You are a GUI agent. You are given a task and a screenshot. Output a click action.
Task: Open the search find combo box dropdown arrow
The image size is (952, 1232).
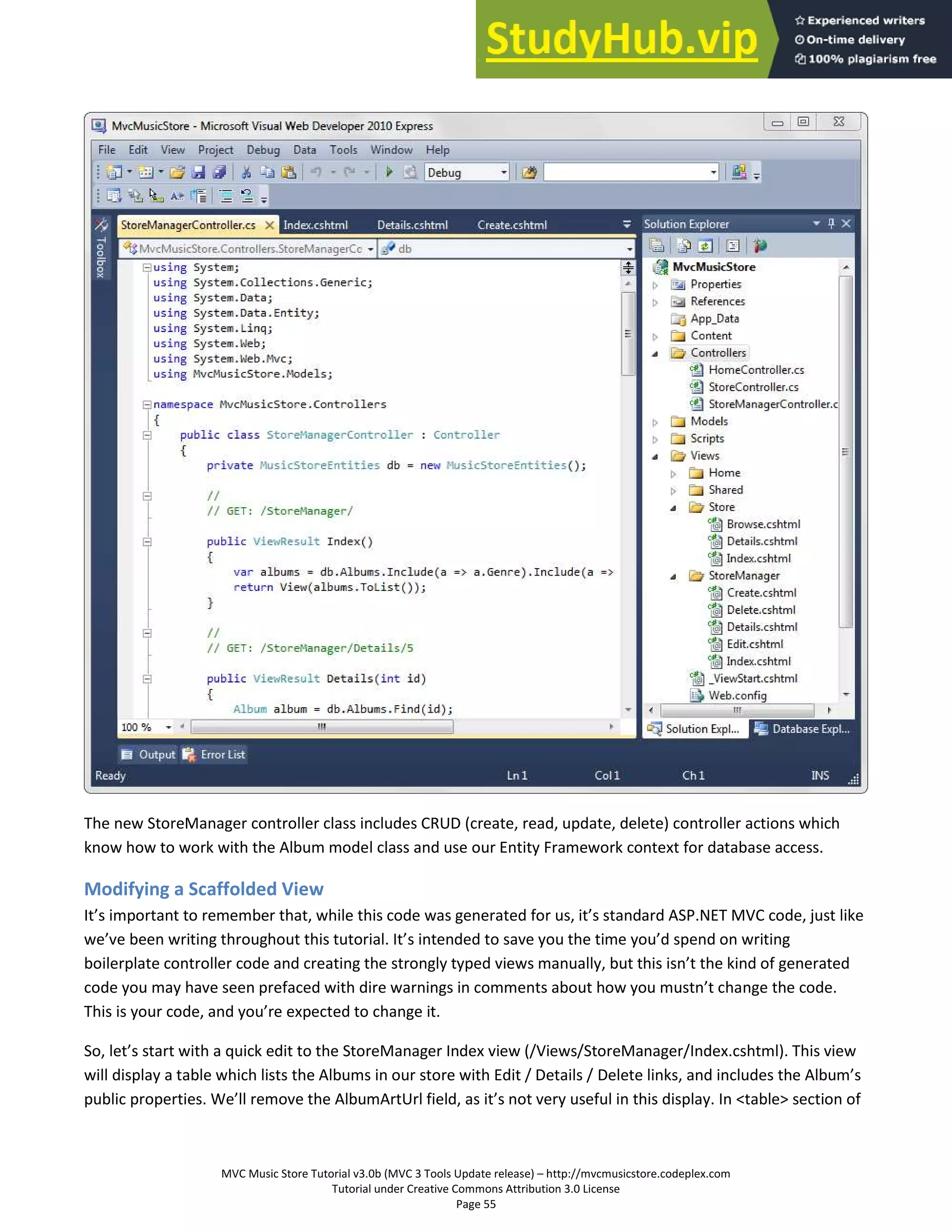tap(714, 172)
